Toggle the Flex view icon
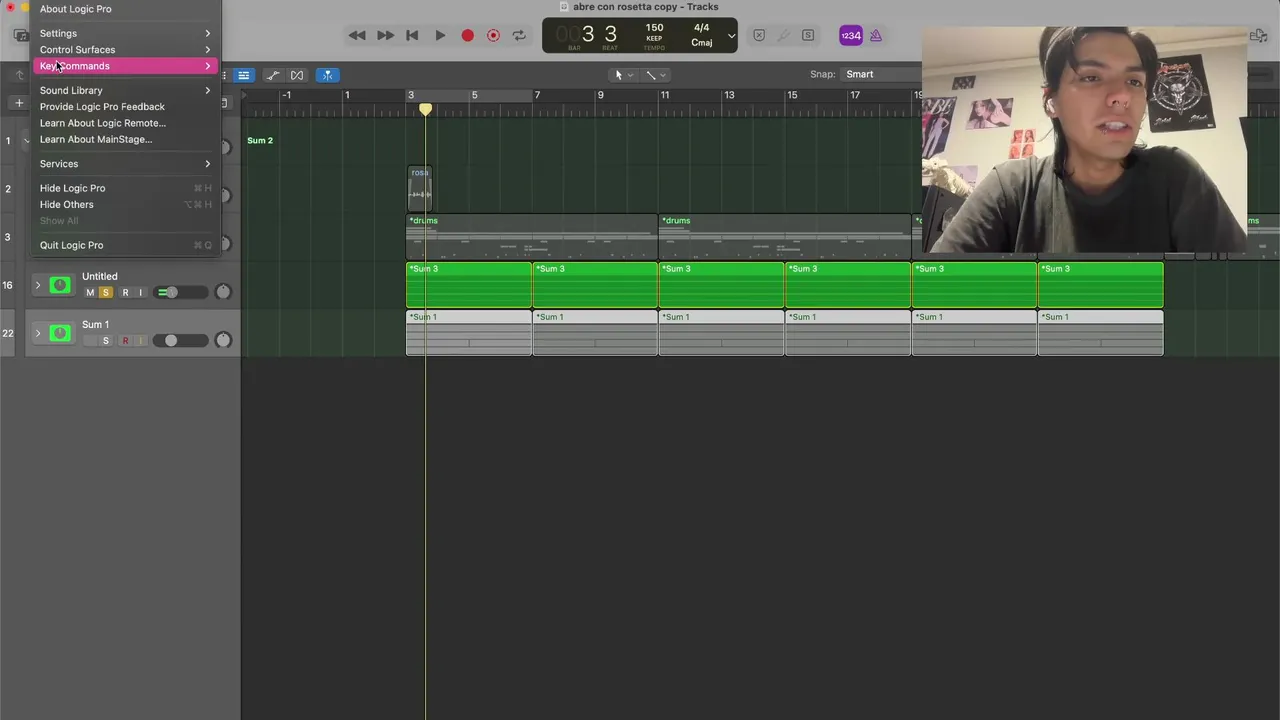Viewport: 1280px width, 720px height. [297, 75]
